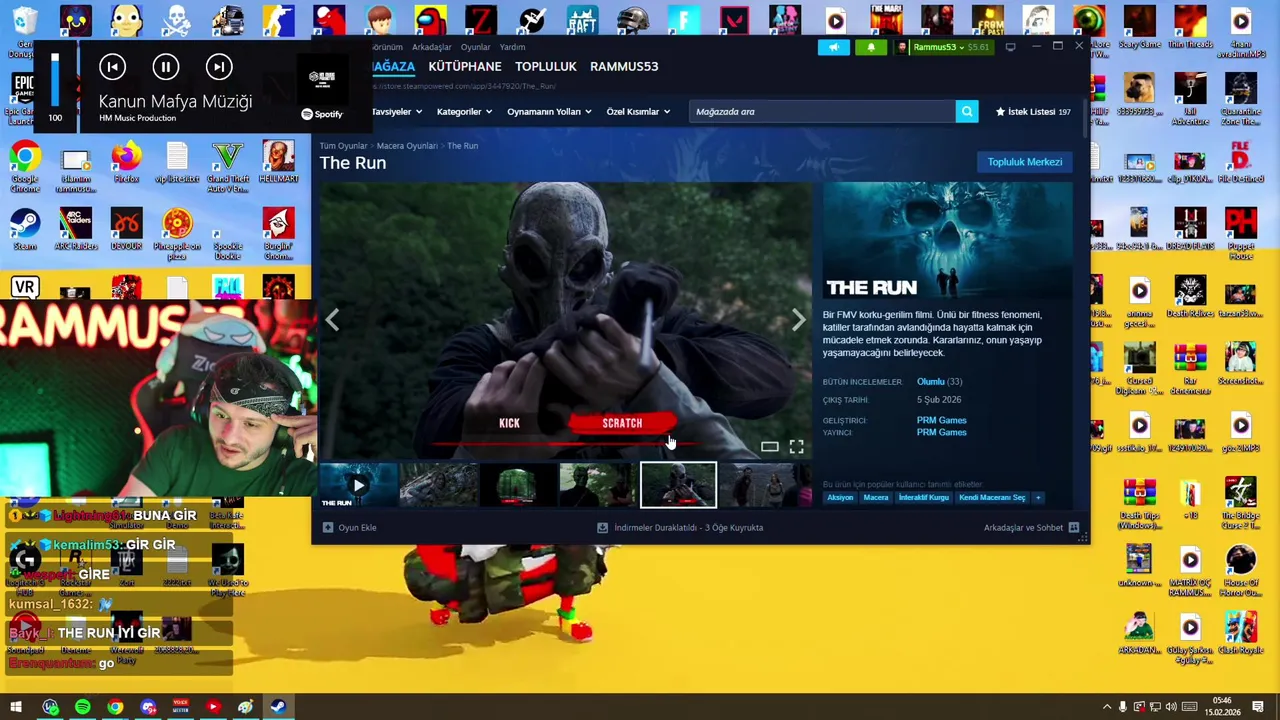
Task: Open the taskbar clock showing 05:46
Action: 1222,707
